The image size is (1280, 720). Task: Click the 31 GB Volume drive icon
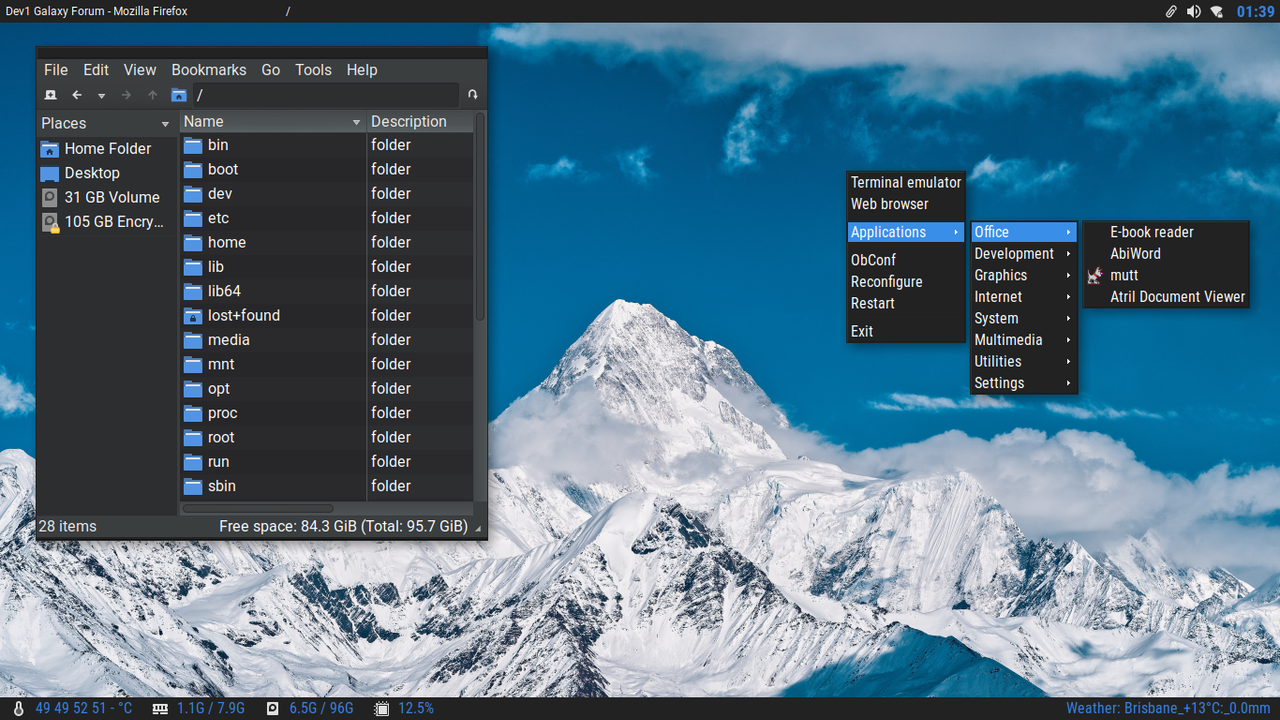[x=50, y=197]
